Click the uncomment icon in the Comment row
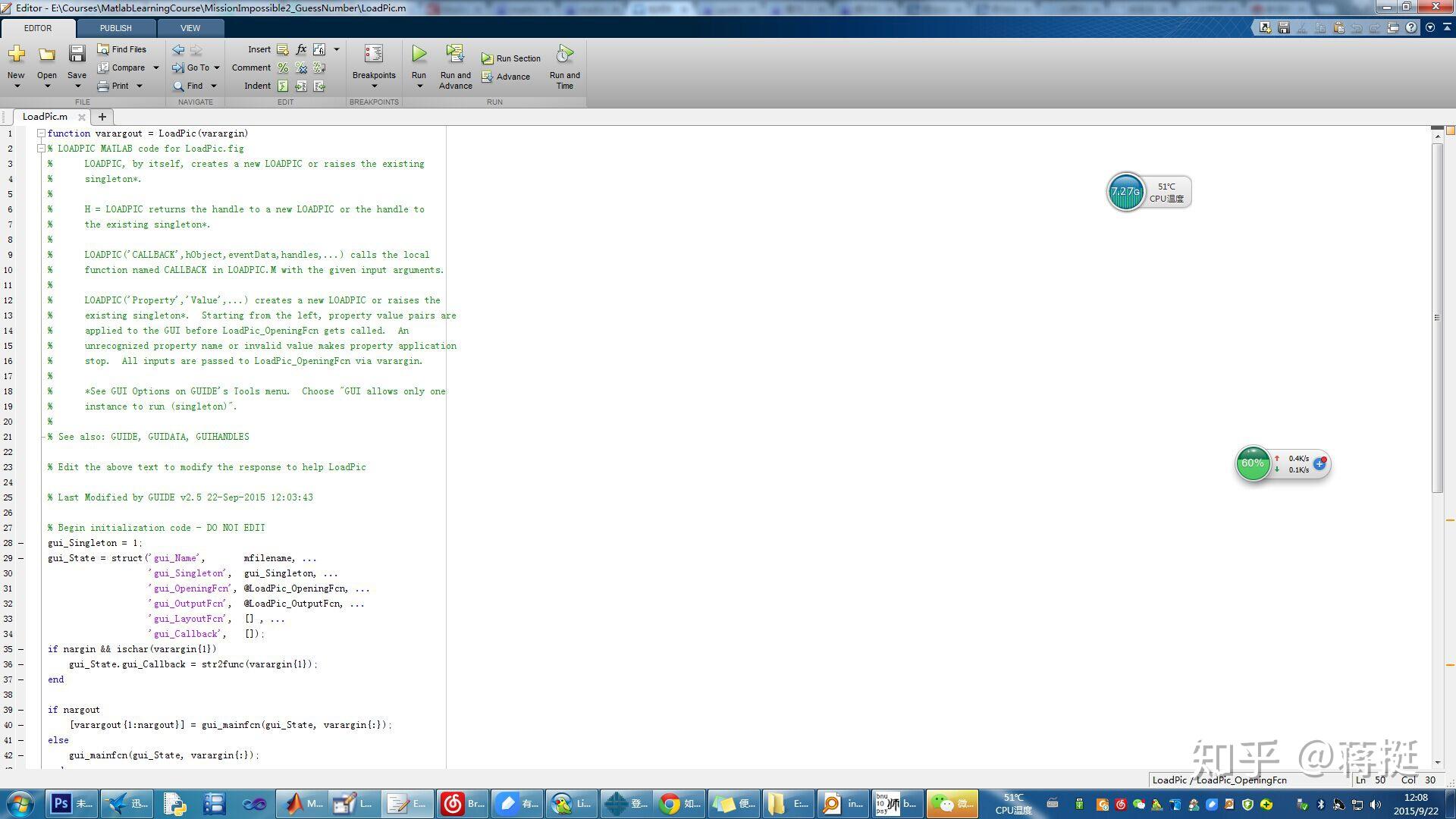Viewport: 1456px width, 819px height. coord(301,67)
